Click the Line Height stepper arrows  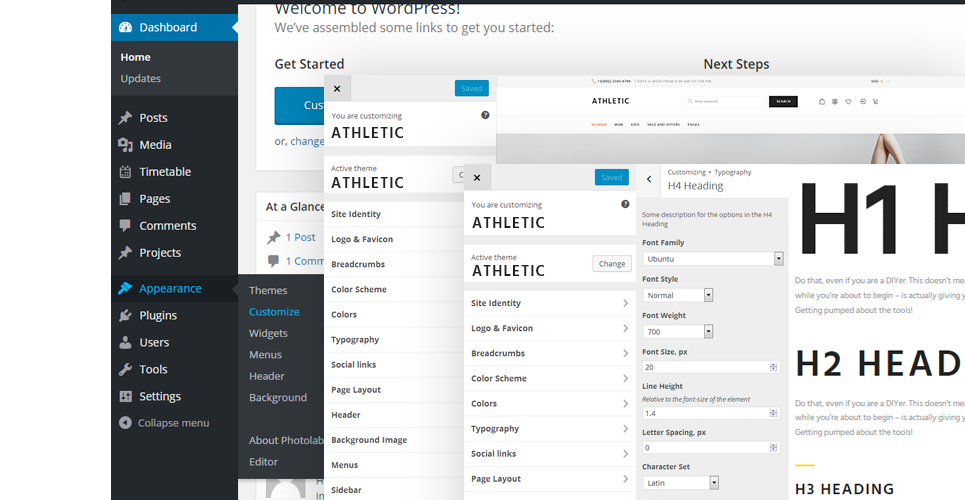[774, 413]
